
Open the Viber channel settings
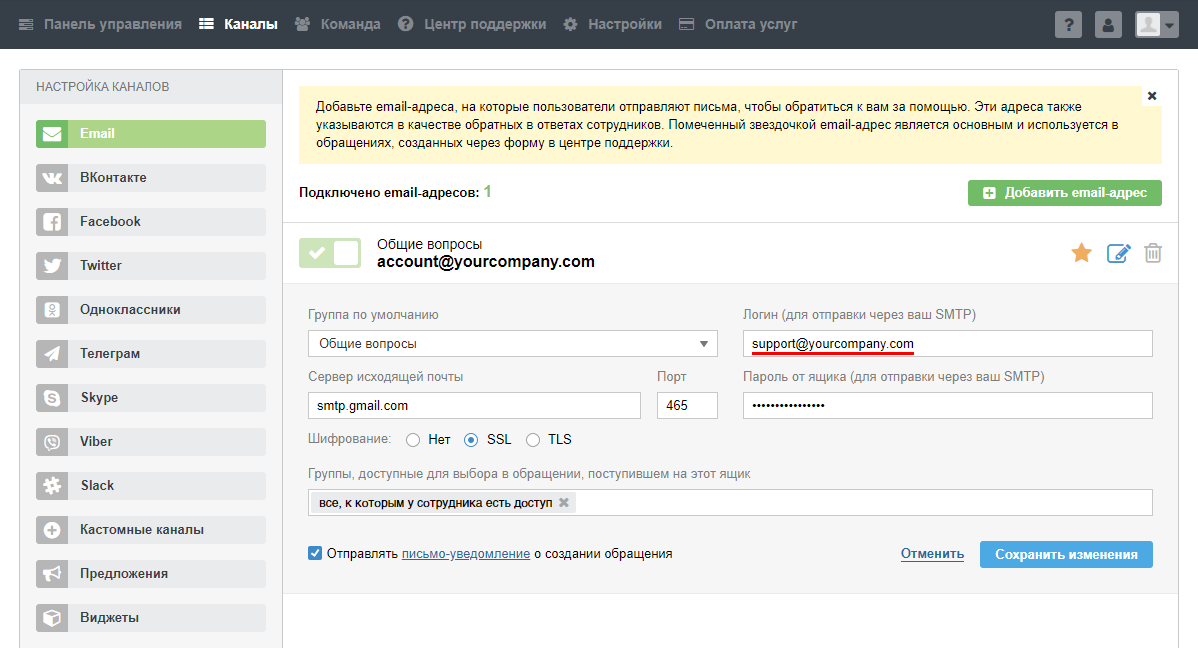tap(151, 442)
